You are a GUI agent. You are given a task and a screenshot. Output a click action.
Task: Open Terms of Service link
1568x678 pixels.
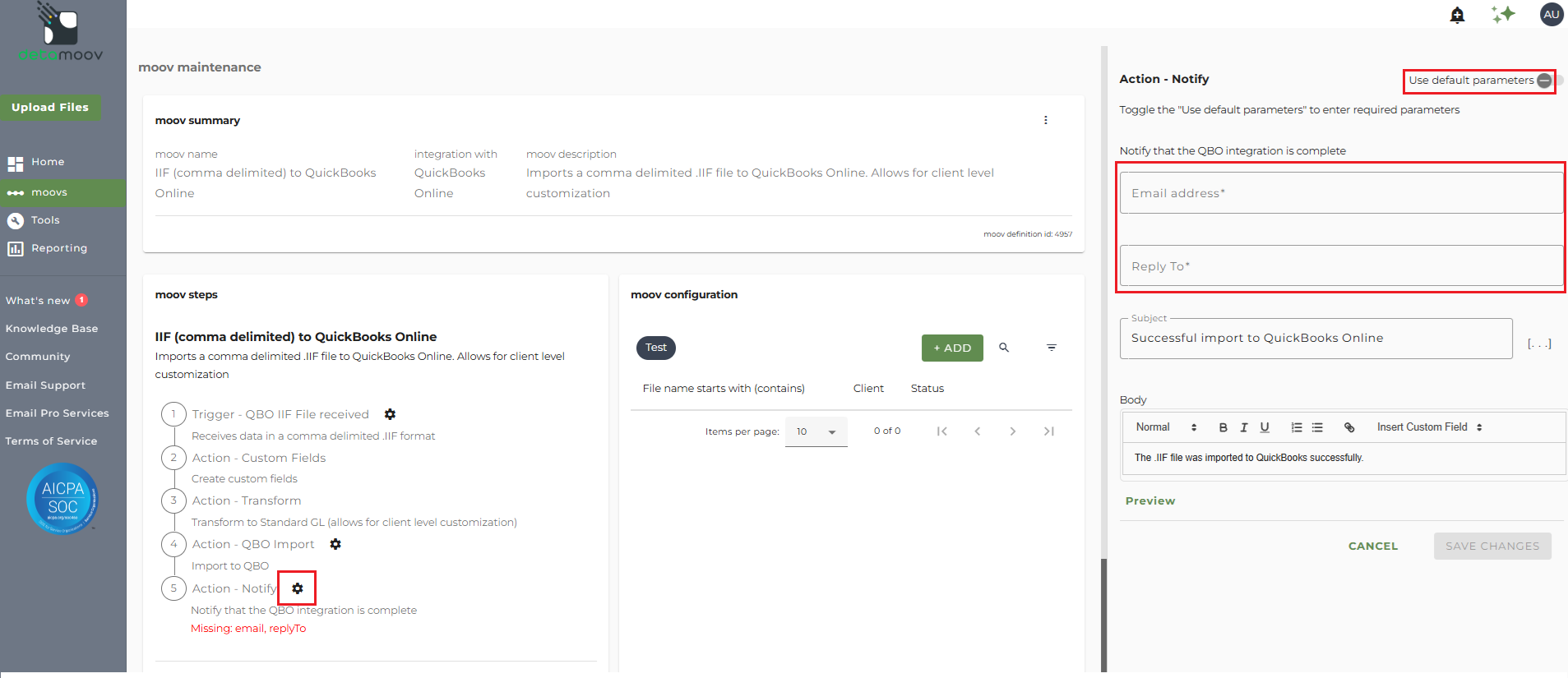(51, 441)
